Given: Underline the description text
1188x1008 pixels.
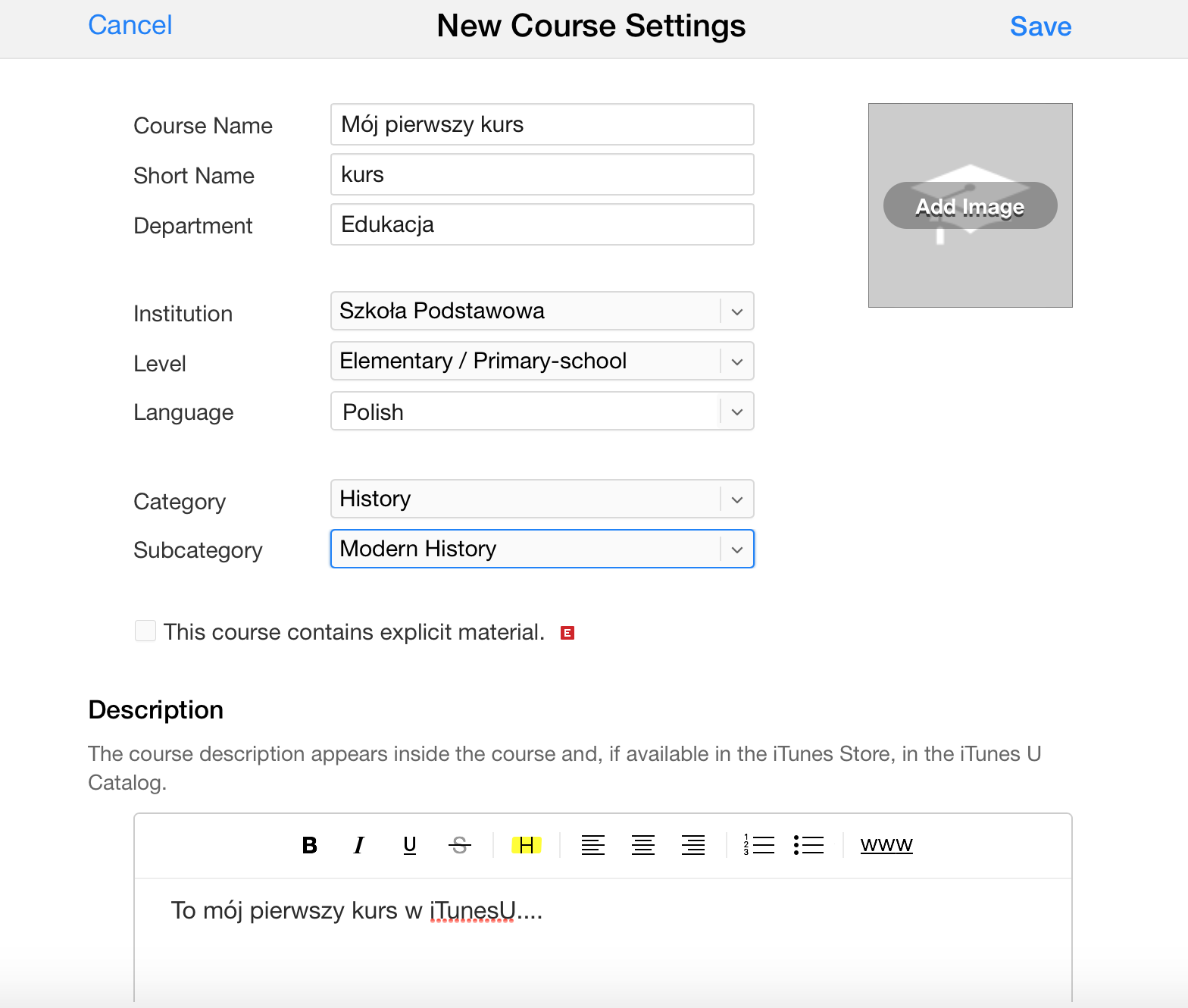Looking at the screenshot, I should [x=410, y=845].
